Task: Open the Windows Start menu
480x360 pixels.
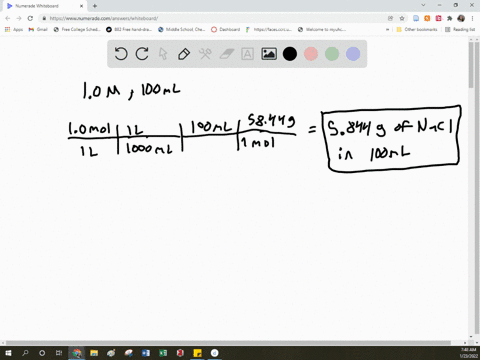Action: [x=8, y=353]
